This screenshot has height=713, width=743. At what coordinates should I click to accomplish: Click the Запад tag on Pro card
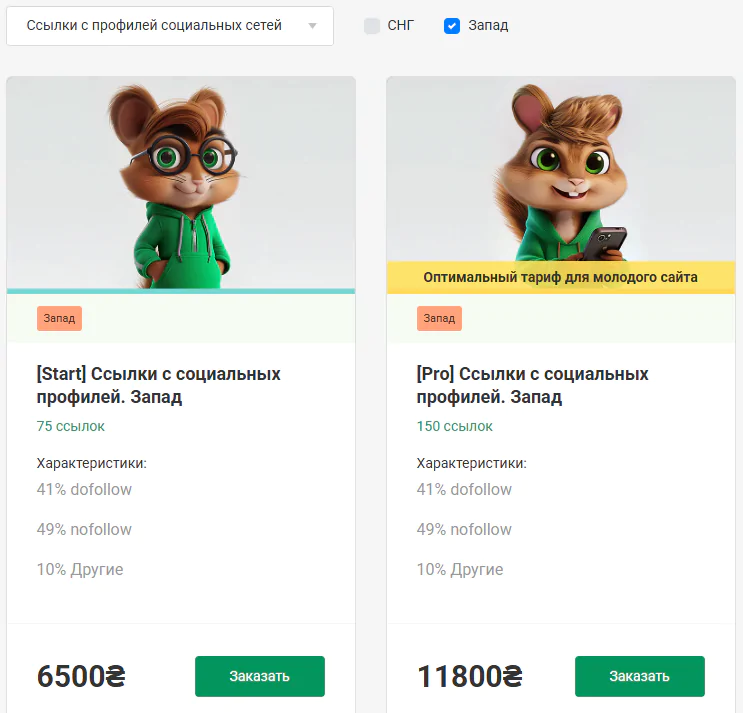tap(439, 318)
